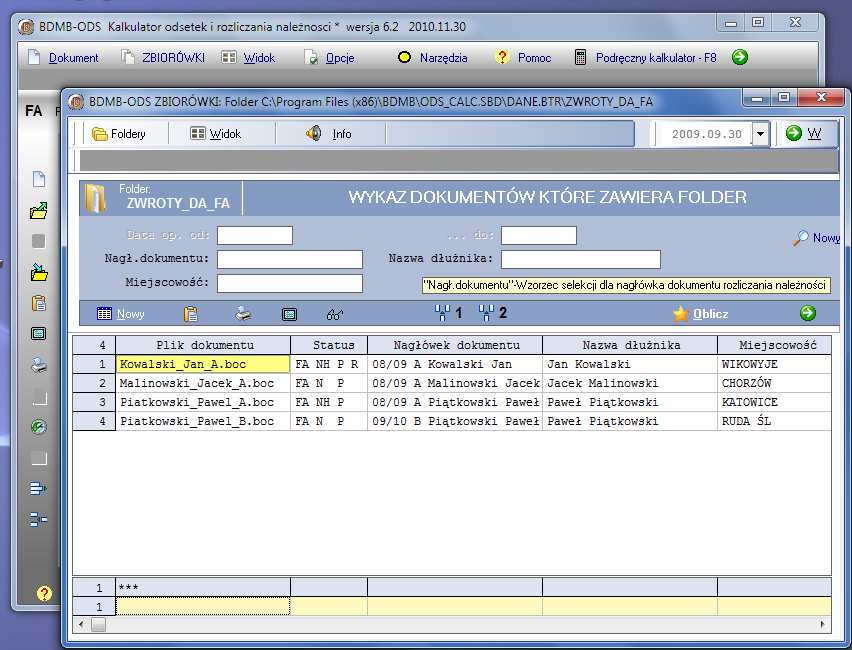Open Foldery in the Zbiorówki window
Viewport: 852px width, 650px height.
coord(118,134)
